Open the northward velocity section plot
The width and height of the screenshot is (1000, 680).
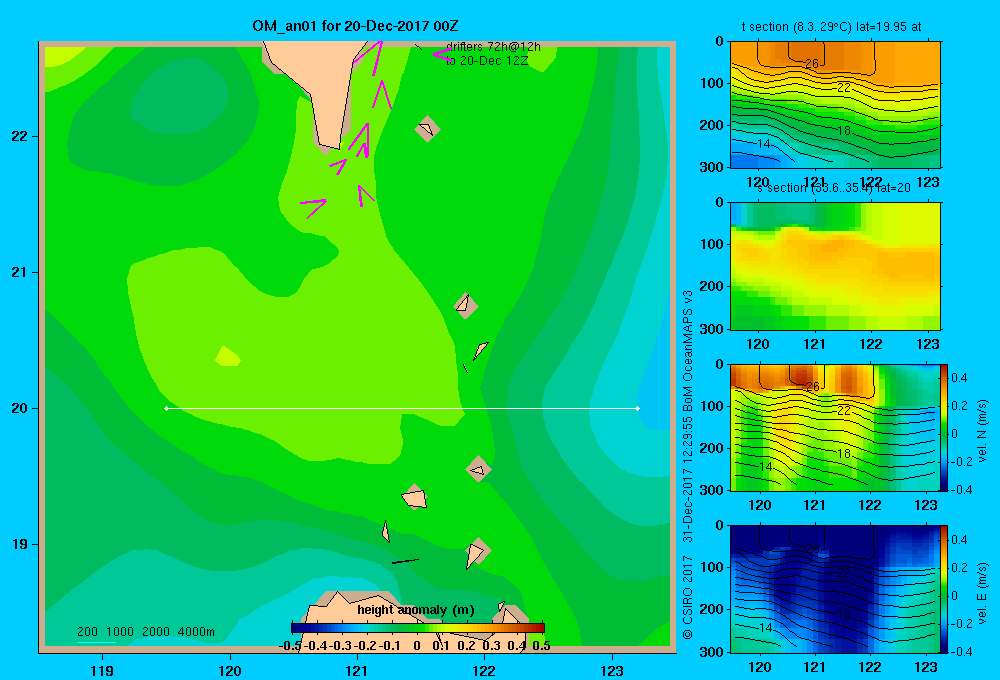(x=835, y=427)
